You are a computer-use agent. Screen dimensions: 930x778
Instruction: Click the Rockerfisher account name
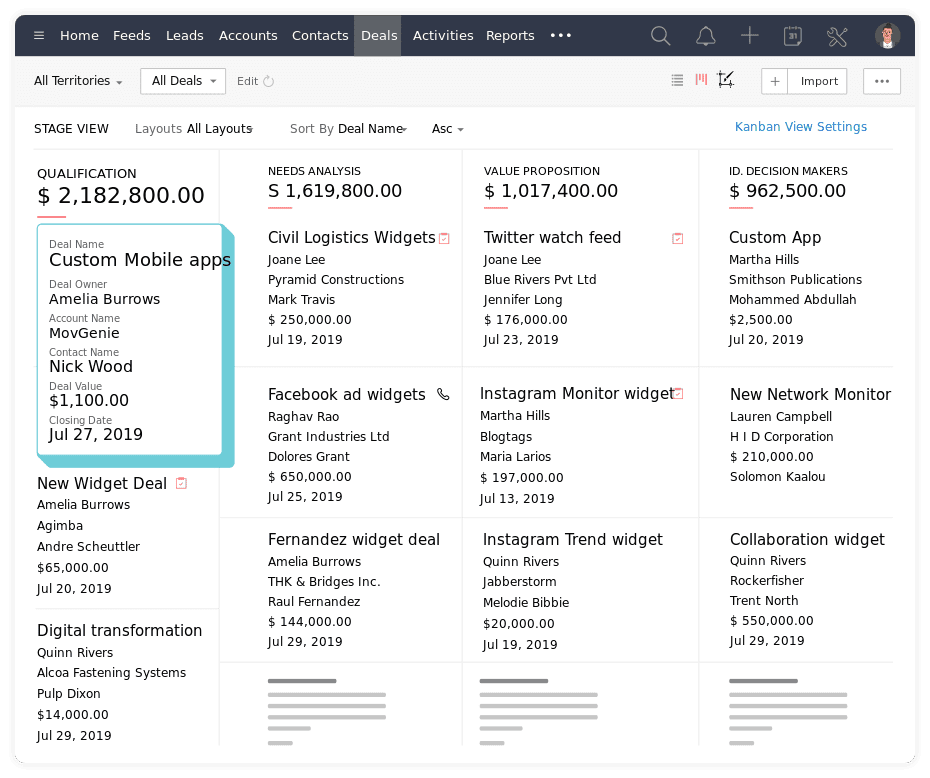coord(767,581)
